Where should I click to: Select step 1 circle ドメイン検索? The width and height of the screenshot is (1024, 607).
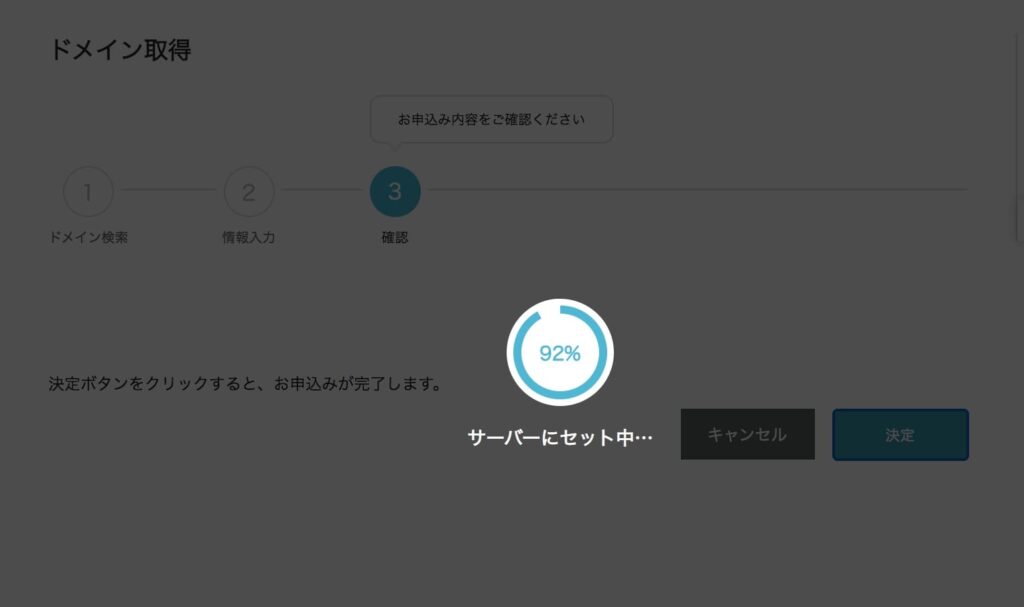88,191
